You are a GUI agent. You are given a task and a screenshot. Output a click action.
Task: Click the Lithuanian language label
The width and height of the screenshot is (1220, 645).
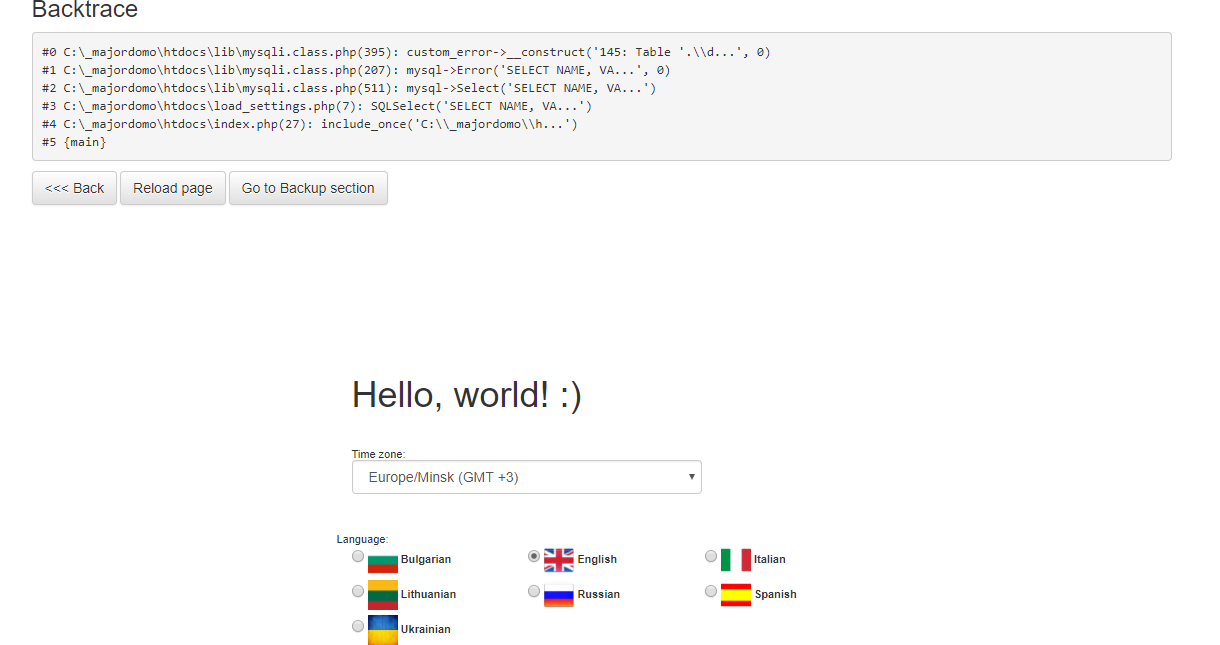(428, 595)
